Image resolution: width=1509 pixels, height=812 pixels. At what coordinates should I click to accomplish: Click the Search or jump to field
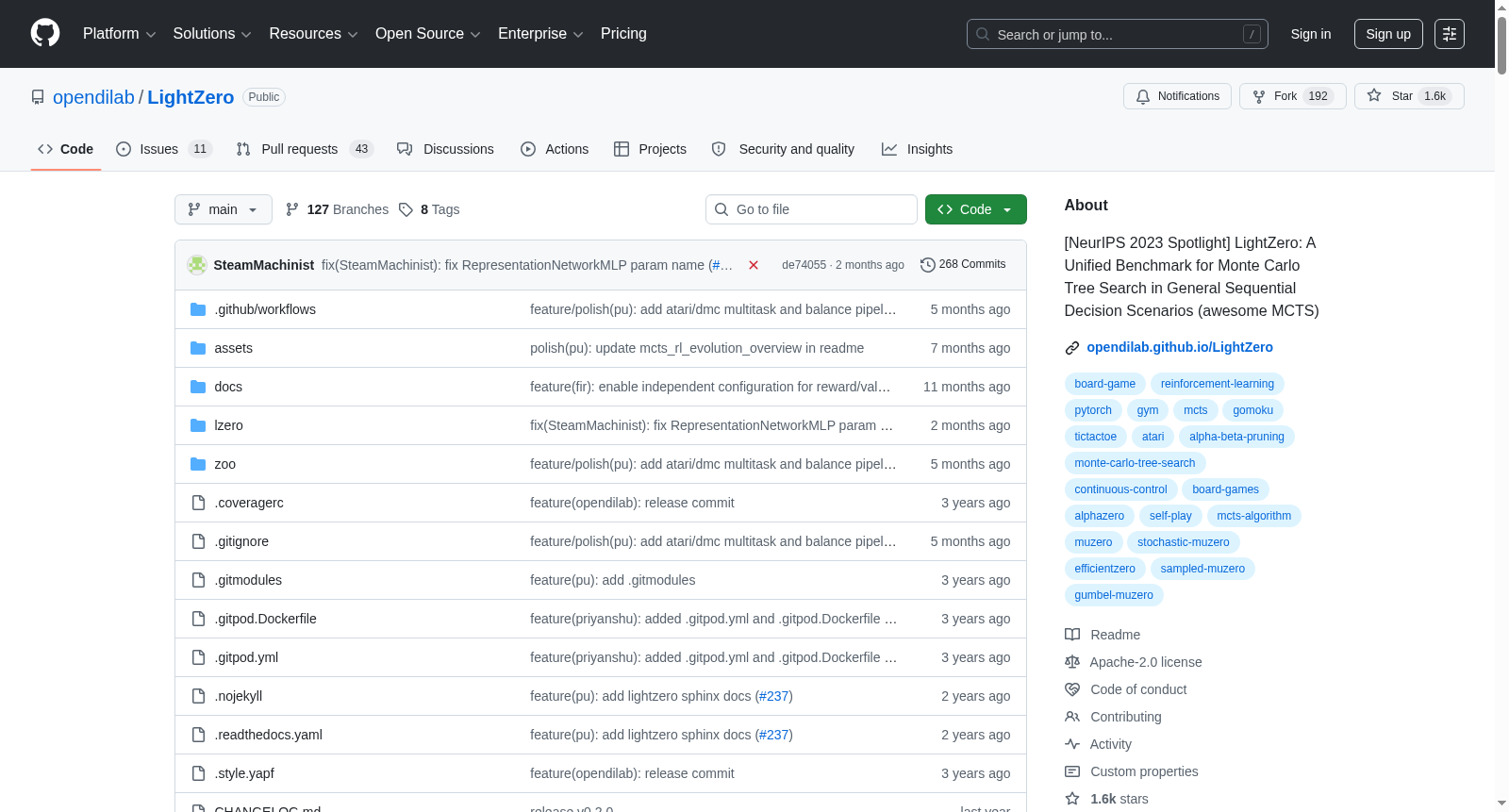point(1118,34)
